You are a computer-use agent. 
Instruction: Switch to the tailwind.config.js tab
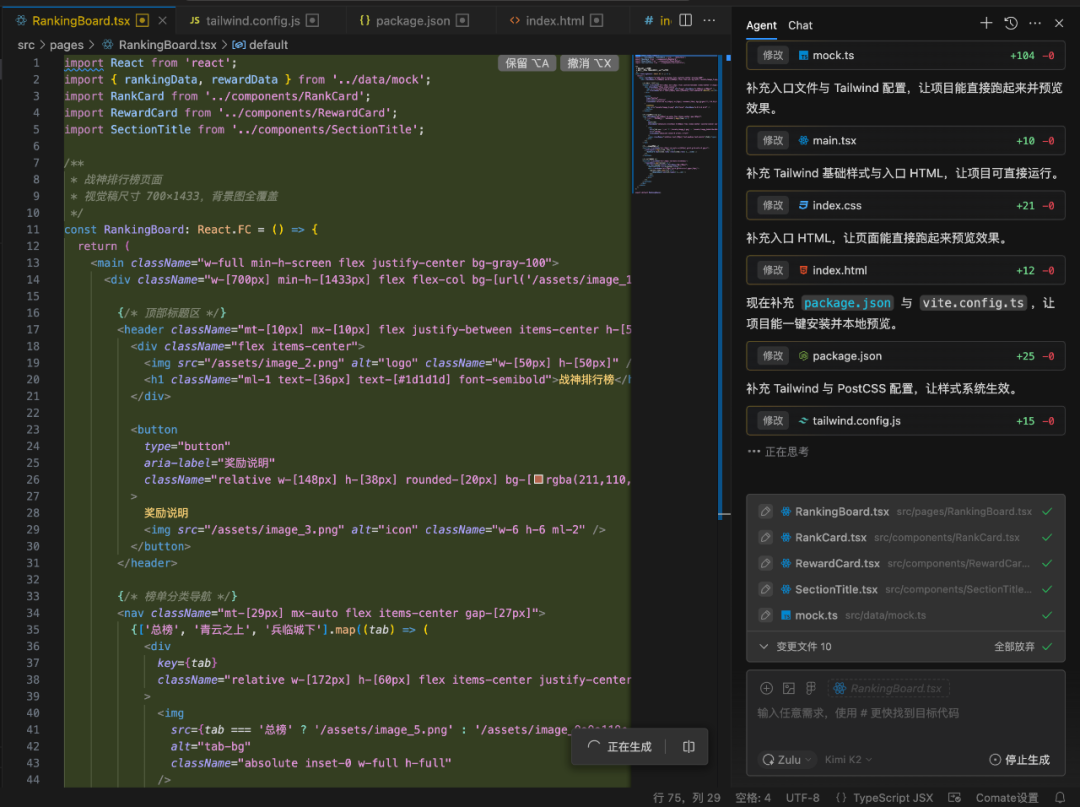[x=253, y=21]
